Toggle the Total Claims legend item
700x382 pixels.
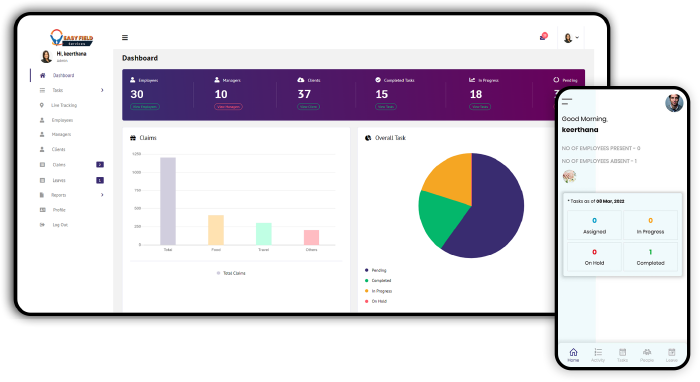231,273
